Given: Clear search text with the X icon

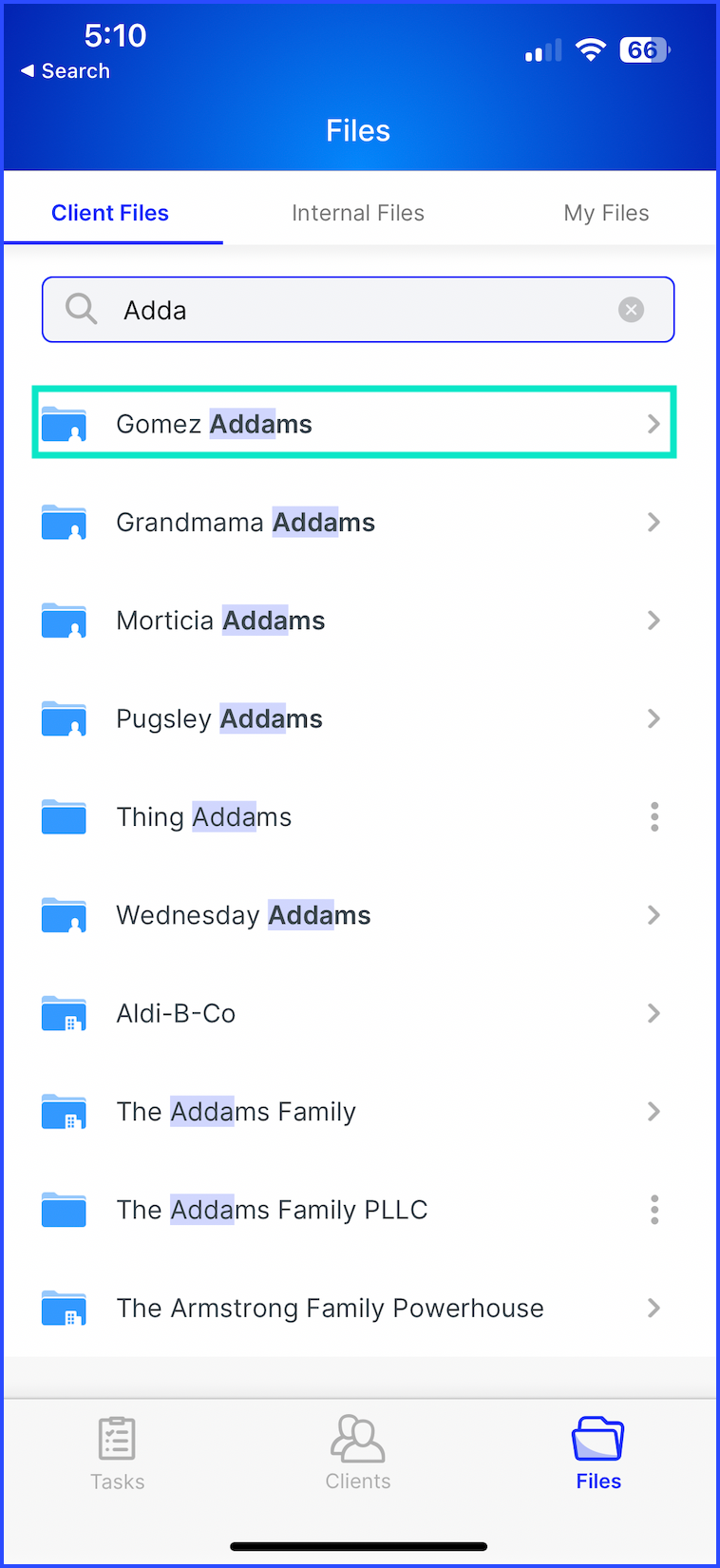Looking at the screenshot, I should [x=631, y=310].
